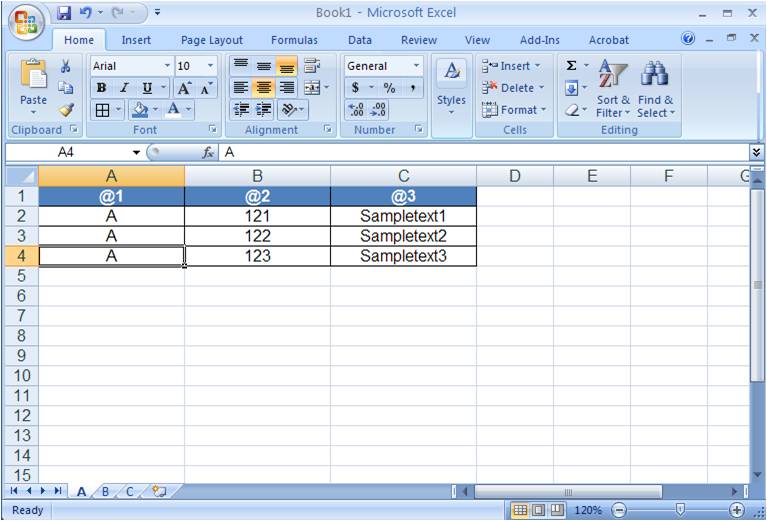Click Delete in Cells group
767x521 pixels.
[513, 88]
